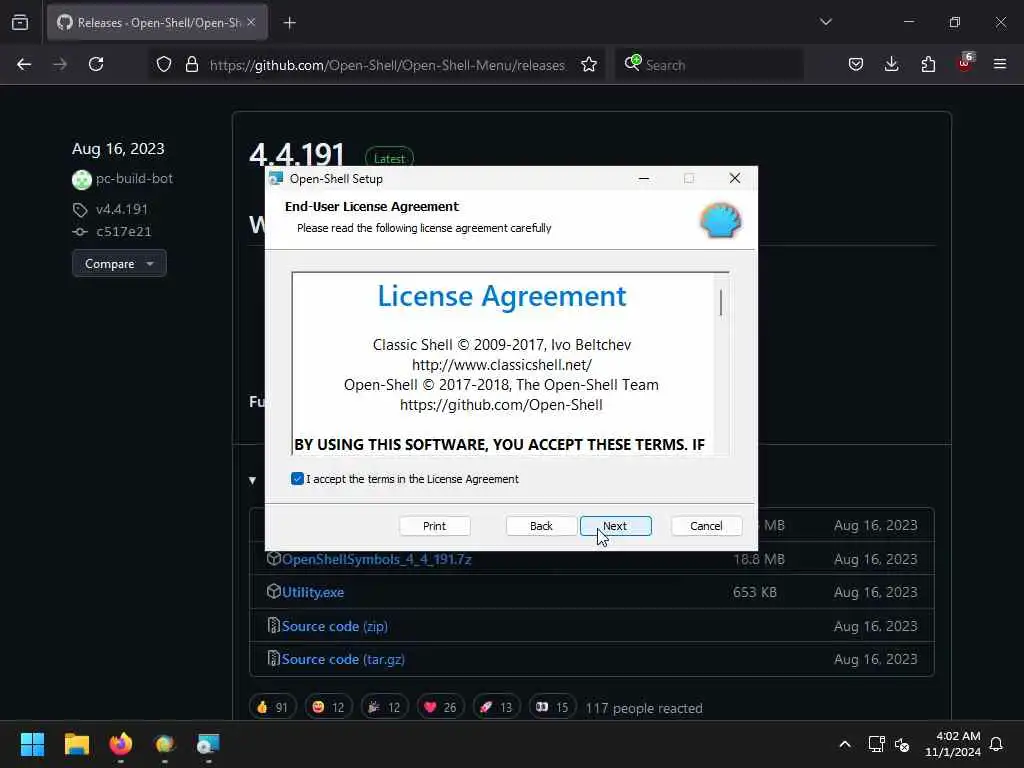Open the v4.4.191 tag link
The width and height of the screenshot is (1024, 768).
121,209
